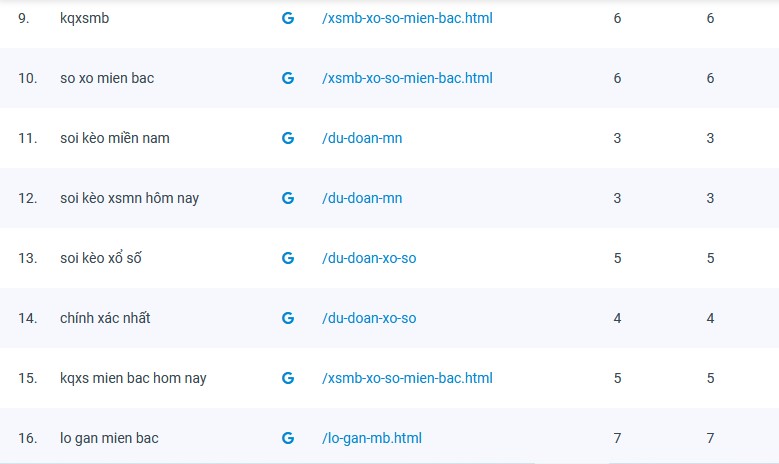Select the keyword text lo gan mien bac
Image resolution: width=779 pixels, height=464 pixels.
109,438
